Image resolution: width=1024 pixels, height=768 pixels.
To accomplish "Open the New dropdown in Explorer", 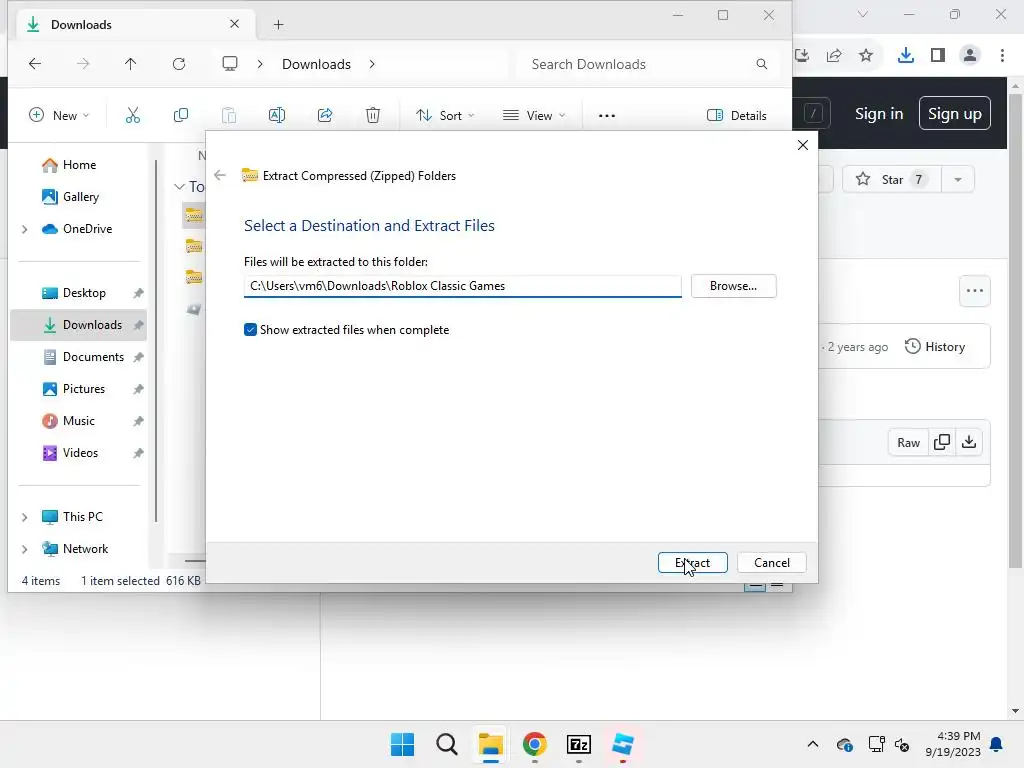I will [x=59, y=116].
